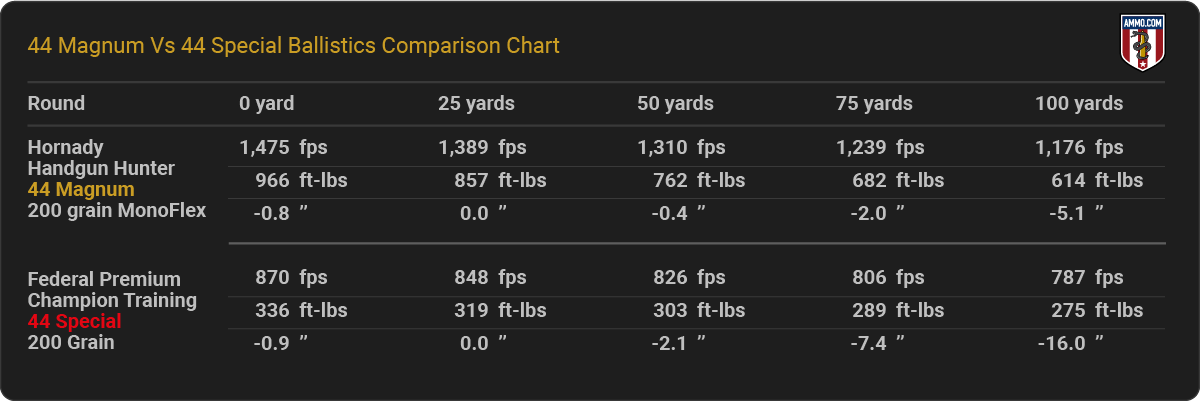The height and width of the screenshot is (401, 1200).
Task: Select the 0 yard column header
Action: [x=267, y=103]
